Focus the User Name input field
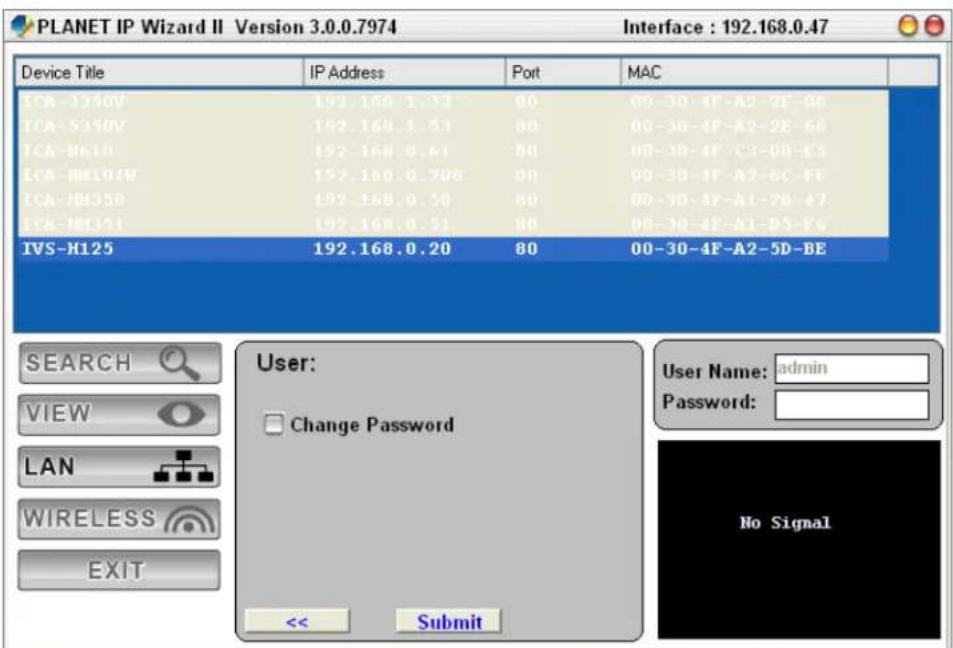 click(x=852, y=368)
